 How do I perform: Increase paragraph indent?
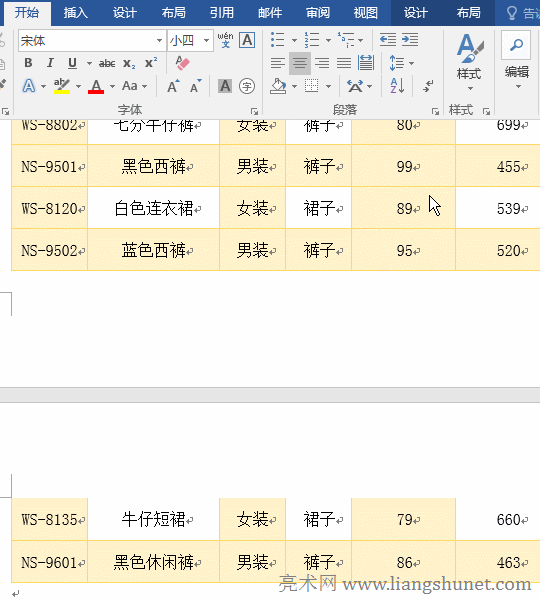[410, 40]
